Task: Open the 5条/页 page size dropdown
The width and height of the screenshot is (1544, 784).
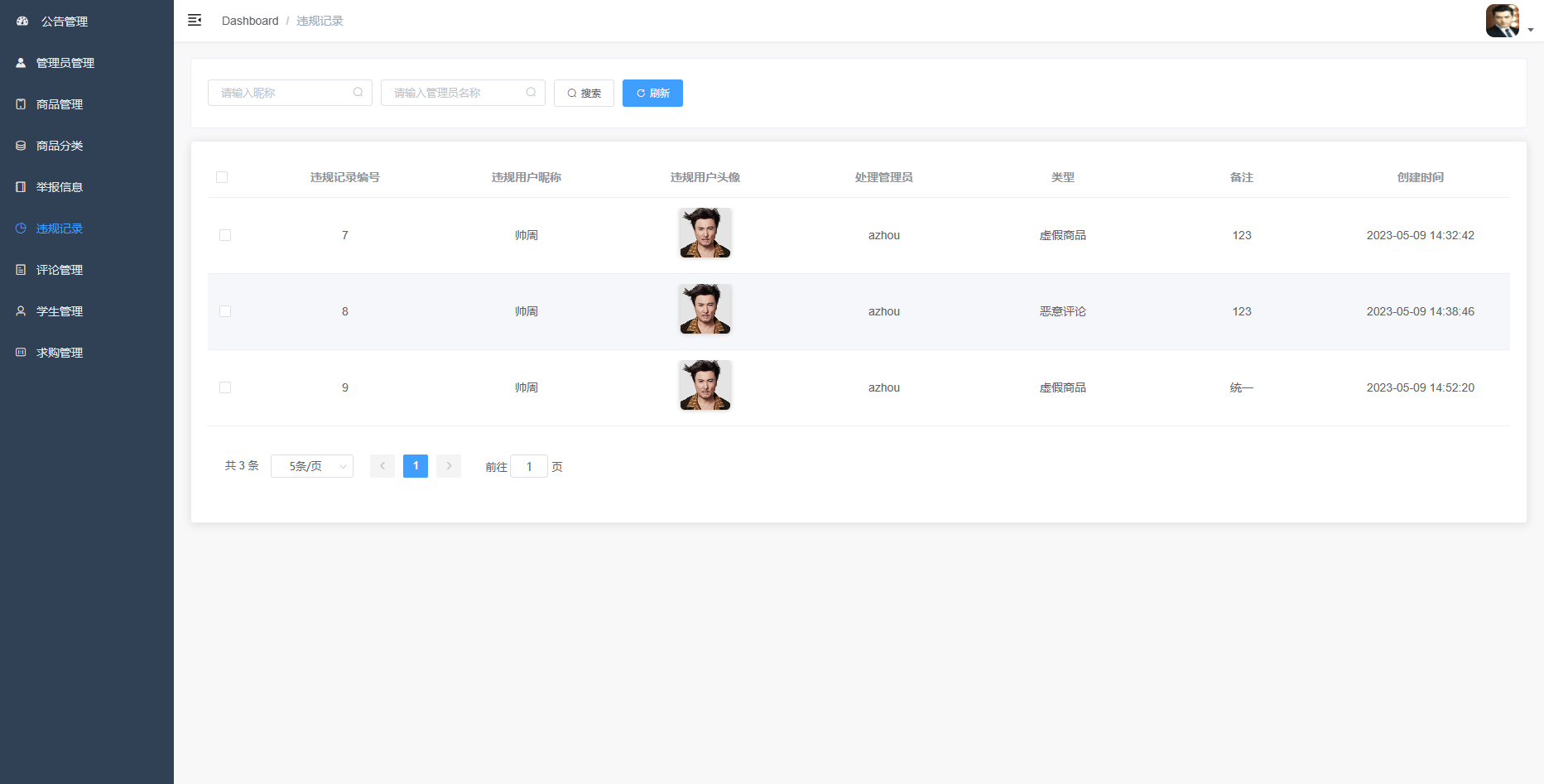Action: pyautogui.click(x=312, y=466)
